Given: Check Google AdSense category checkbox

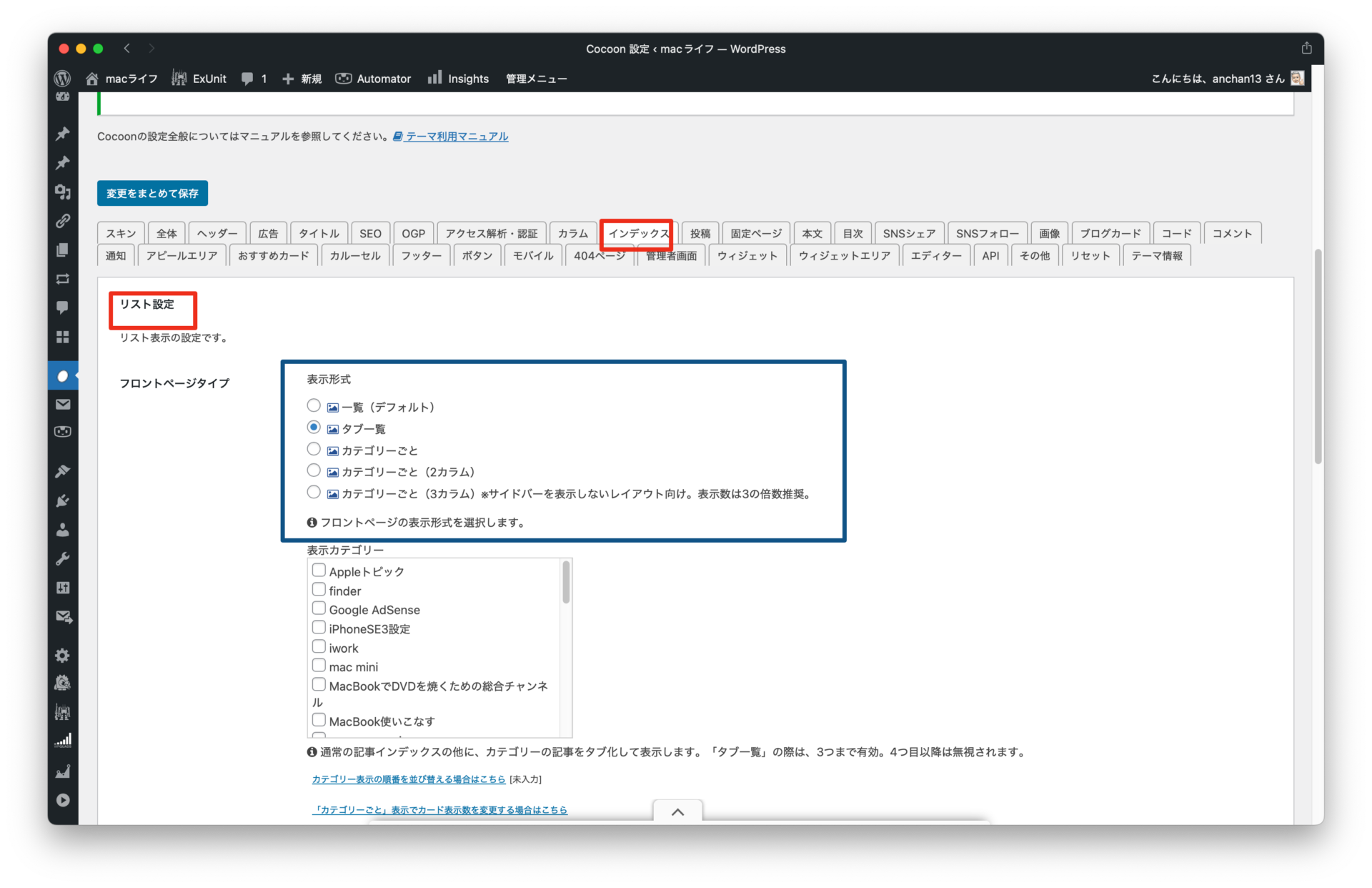Looking at the screenshot, I should 319,608.
